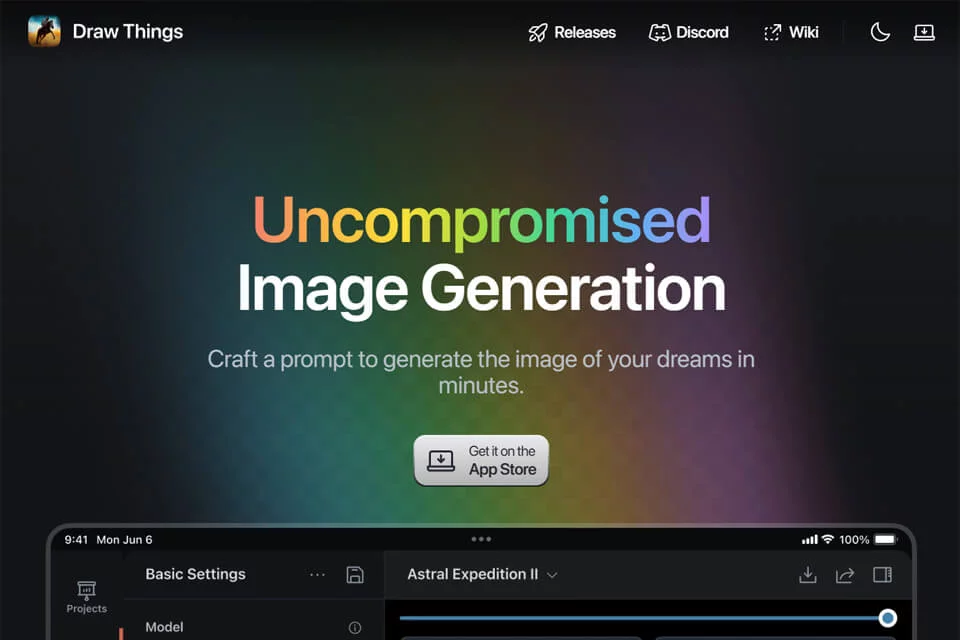Viewport: 960px width, 640px height.
Task: Click the blue slider handle
Action: click(887, 618)
